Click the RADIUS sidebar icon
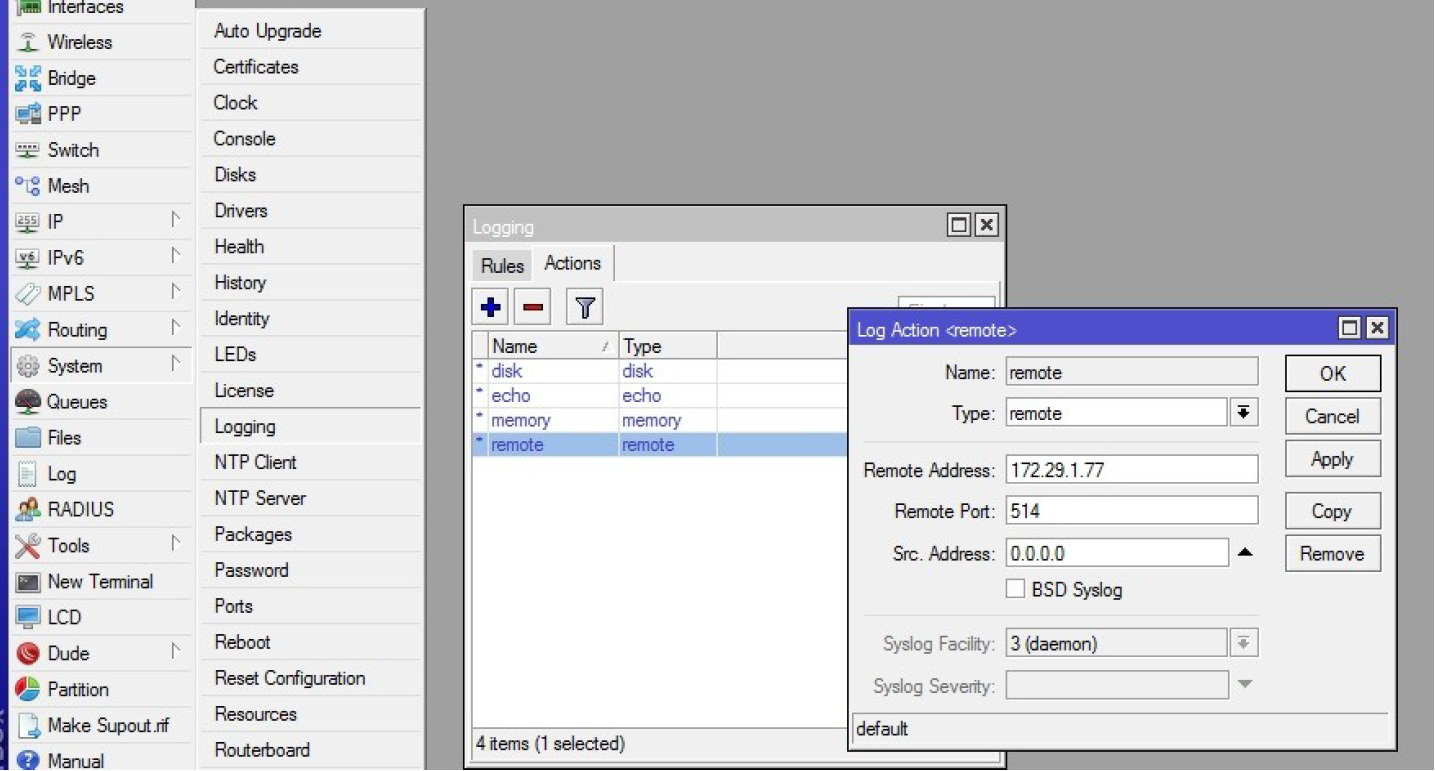The width and height of the screenshot is (1435, 771). (28, 510)
